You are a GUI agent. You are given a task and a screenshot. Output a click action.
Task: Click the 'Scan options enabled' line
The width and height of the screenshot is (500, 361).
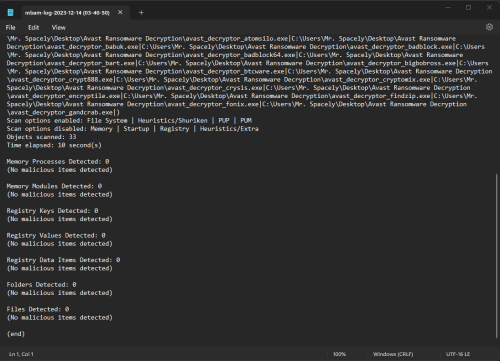(129, 121)
